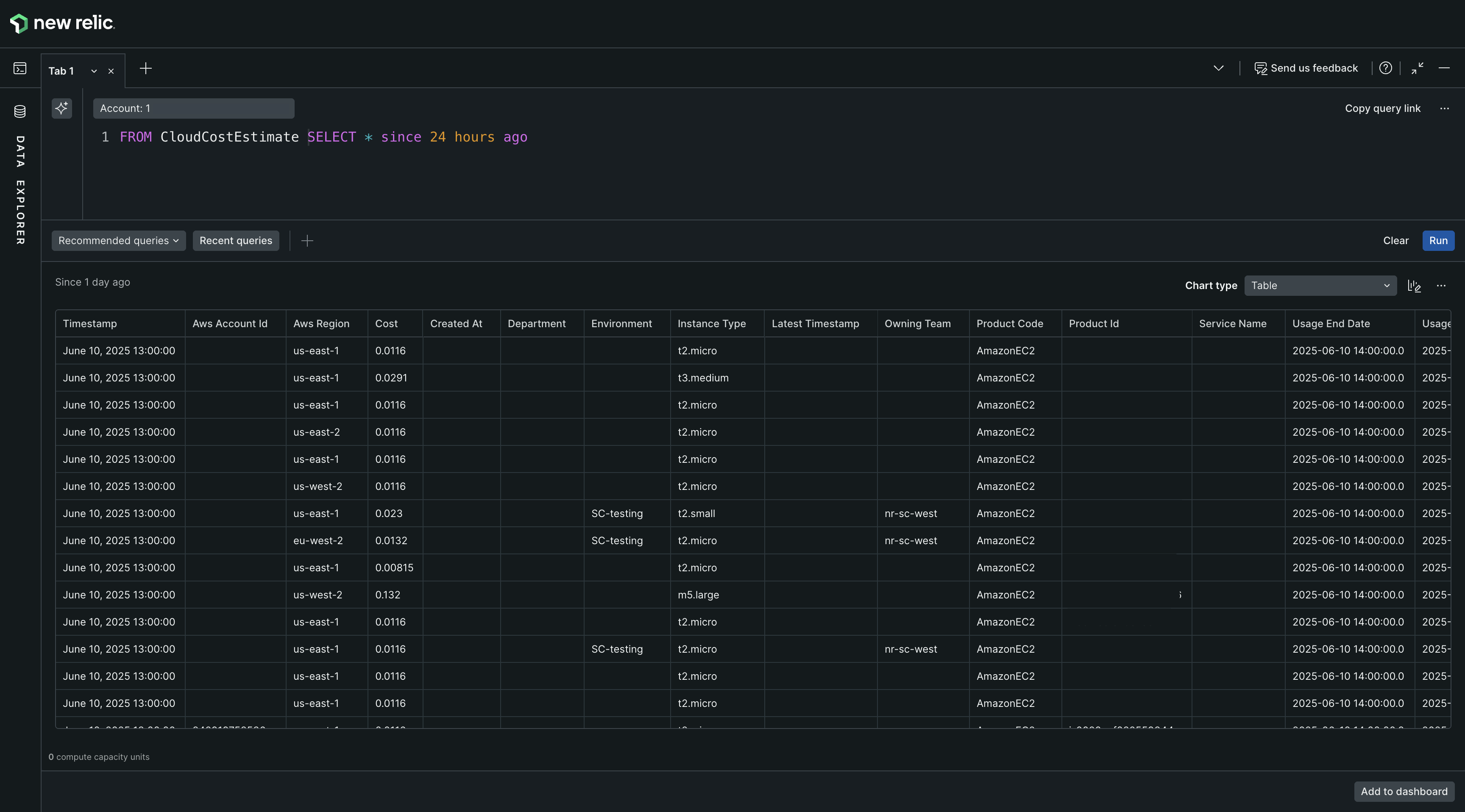Open the Data Explorer database icon

tap(20, 111)
